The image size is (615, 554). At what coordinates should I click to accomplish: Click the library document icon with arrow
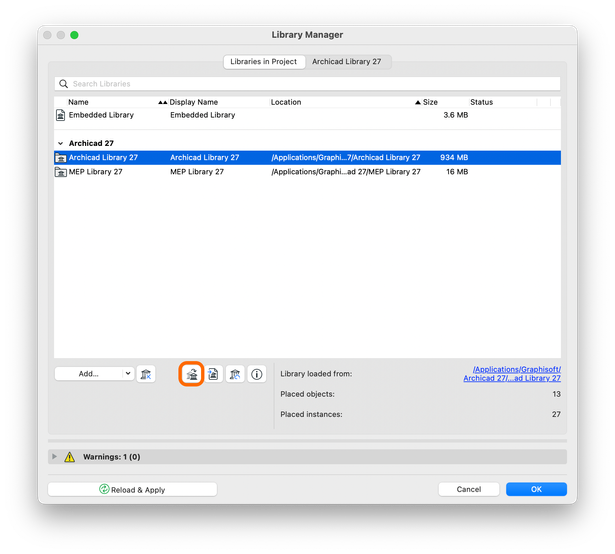coord(213,374)
